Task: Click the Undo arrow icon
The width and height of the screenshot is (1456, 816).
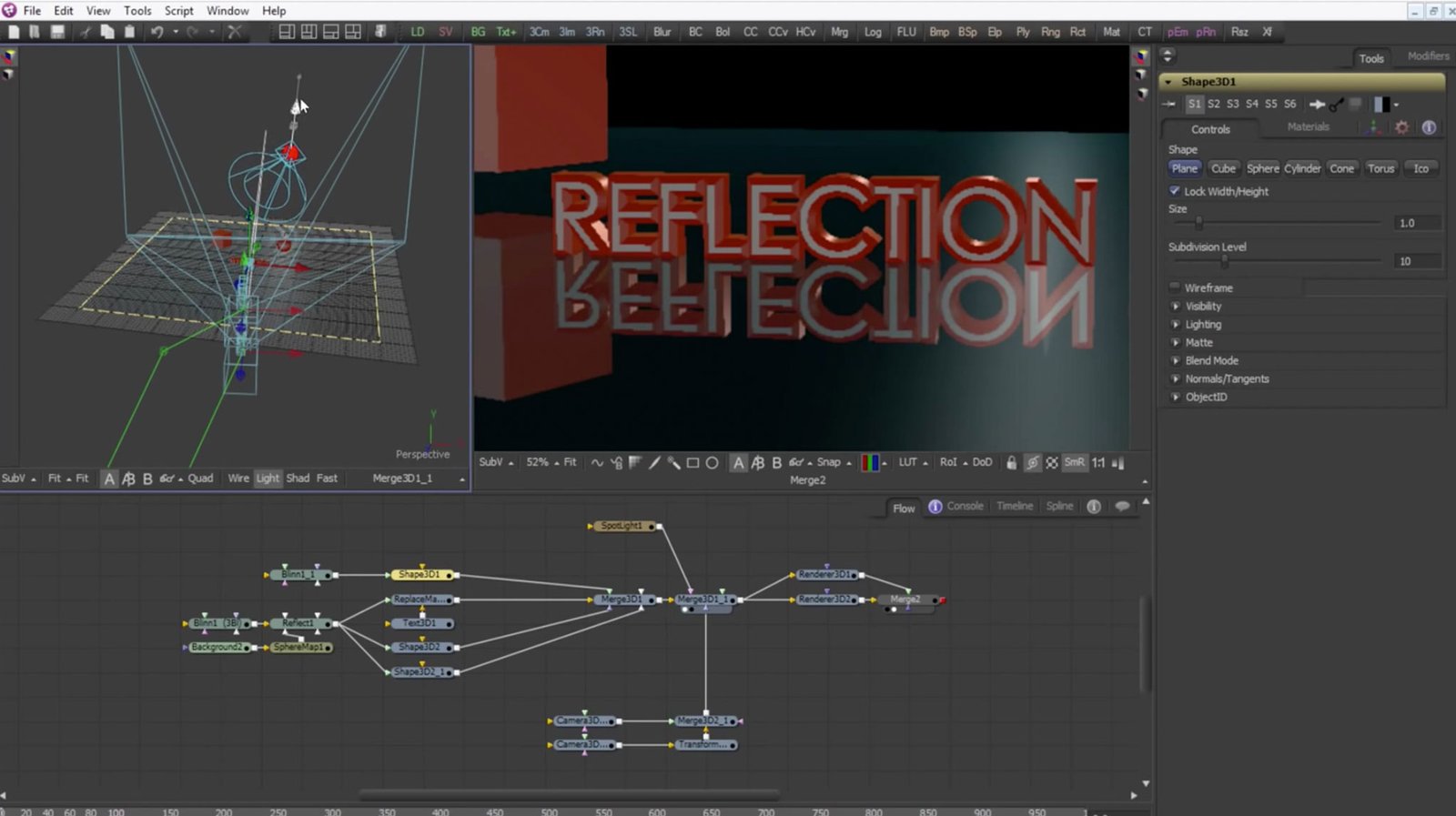Action: pos(157,32)
